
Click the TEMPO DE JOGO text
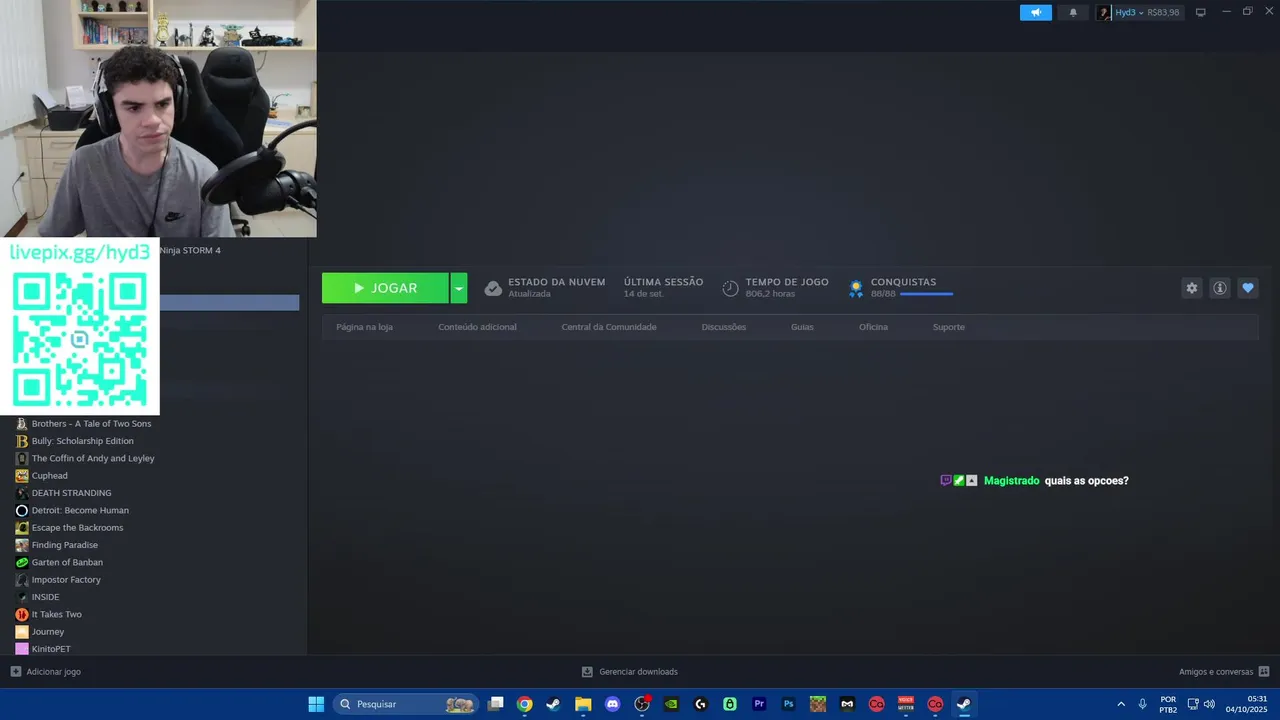(x=787, y=282)
